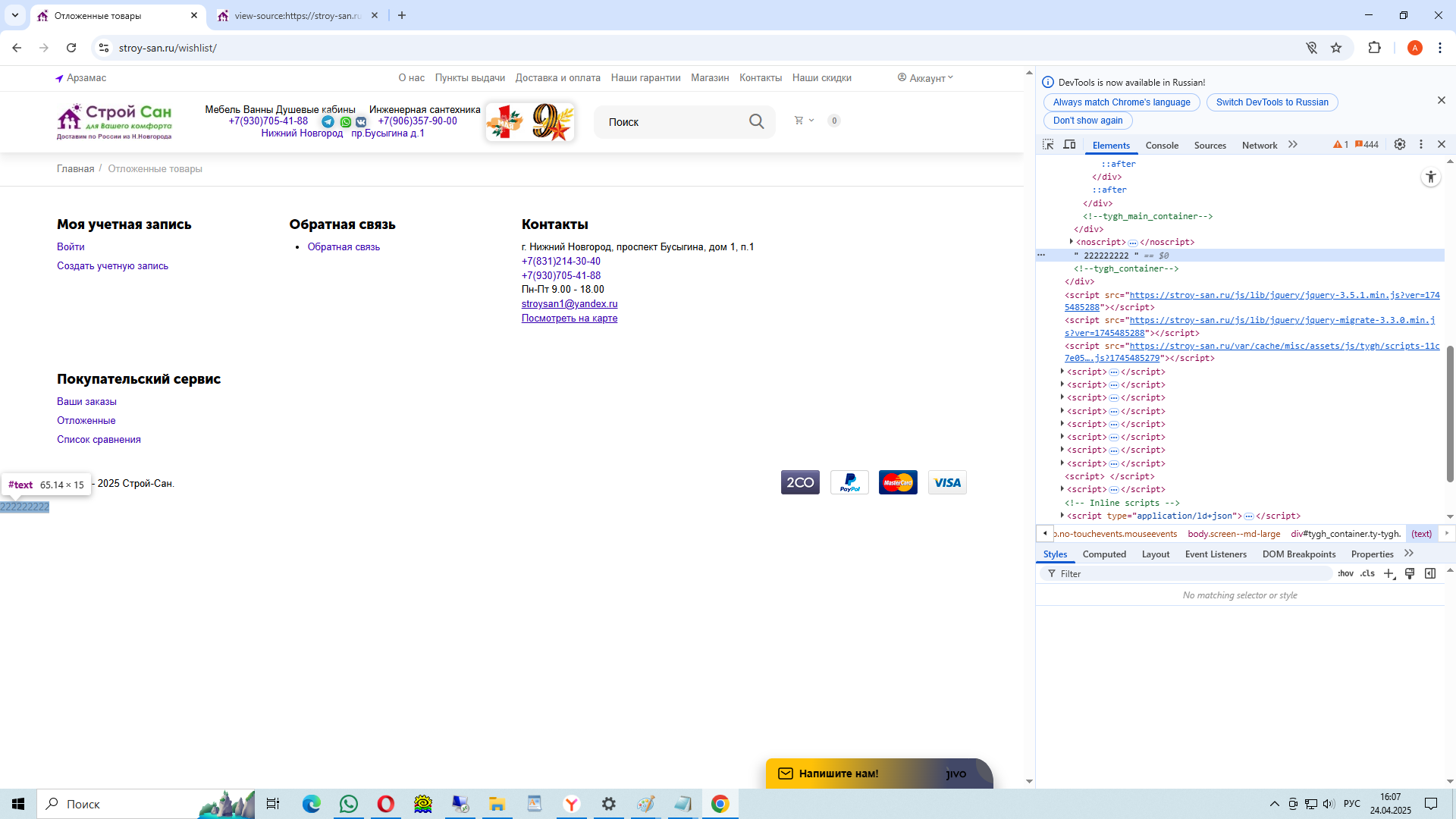Viewport: 1456px width, 819px height.
Task: Toggle the :hov element state panel
Action: point(1345,574)
